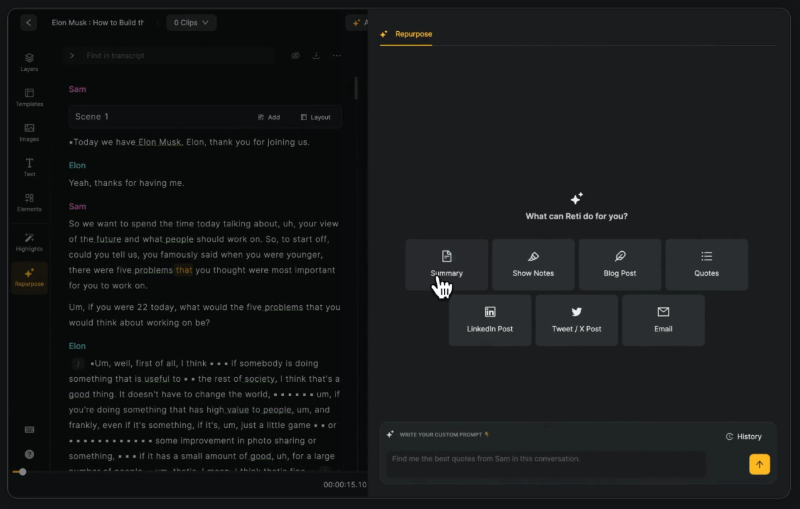Generate a Tweet / X Post
Screen dimensions: 800x509
click(576, 320)
